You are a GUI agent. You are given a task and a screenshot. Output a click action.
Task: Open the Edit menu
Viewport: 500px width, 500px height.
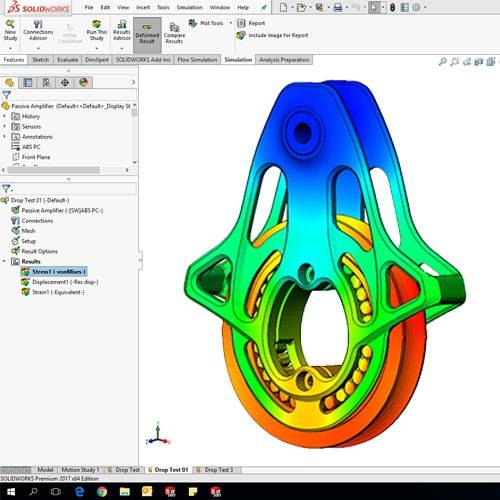105,7
